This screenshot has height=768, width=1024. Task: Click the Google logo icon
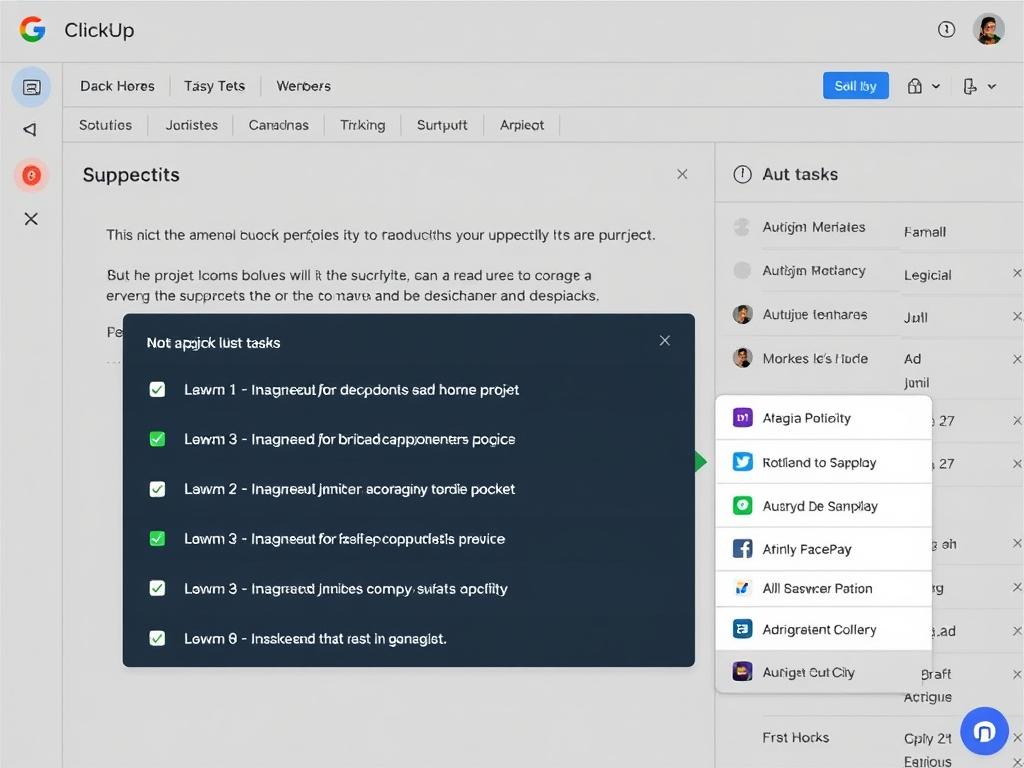pyautogui.click(x=32, y=30)
